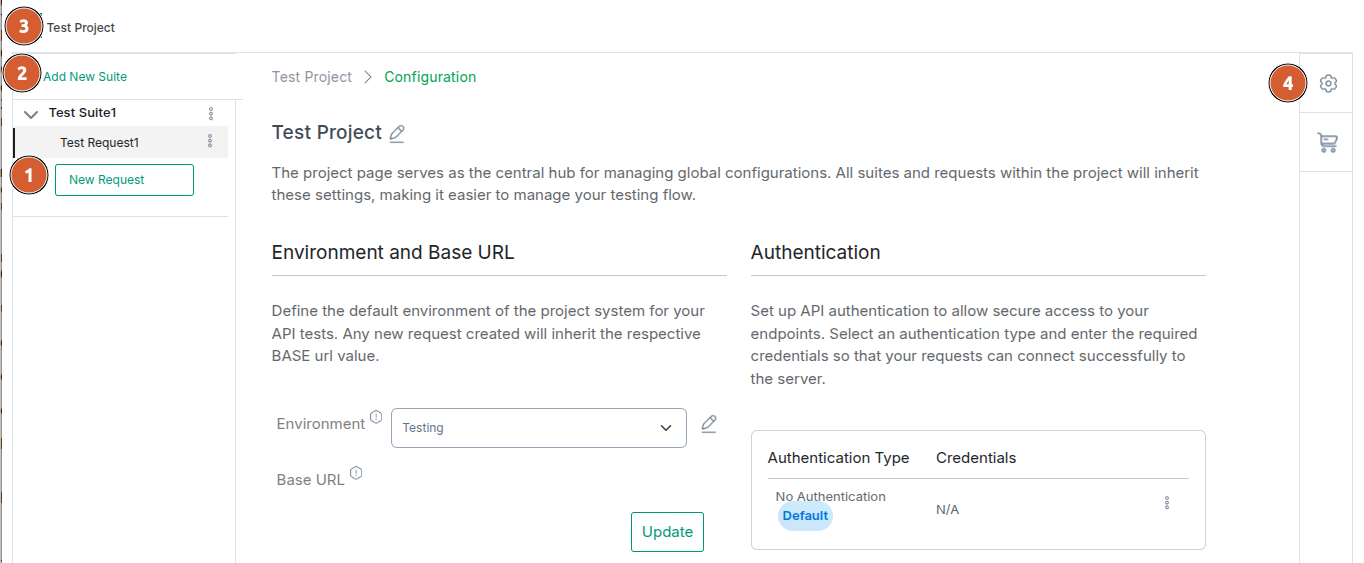Go to Test Project in the breadcrumb
1364x563 pixels.
[x=312, y=77]
